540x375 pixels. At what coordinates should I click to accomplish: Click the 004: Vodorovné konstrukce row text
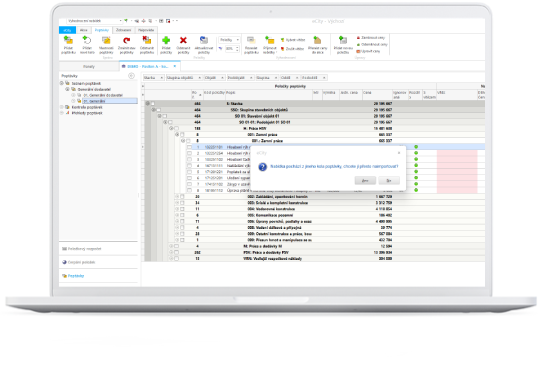[x=271, y=209]
